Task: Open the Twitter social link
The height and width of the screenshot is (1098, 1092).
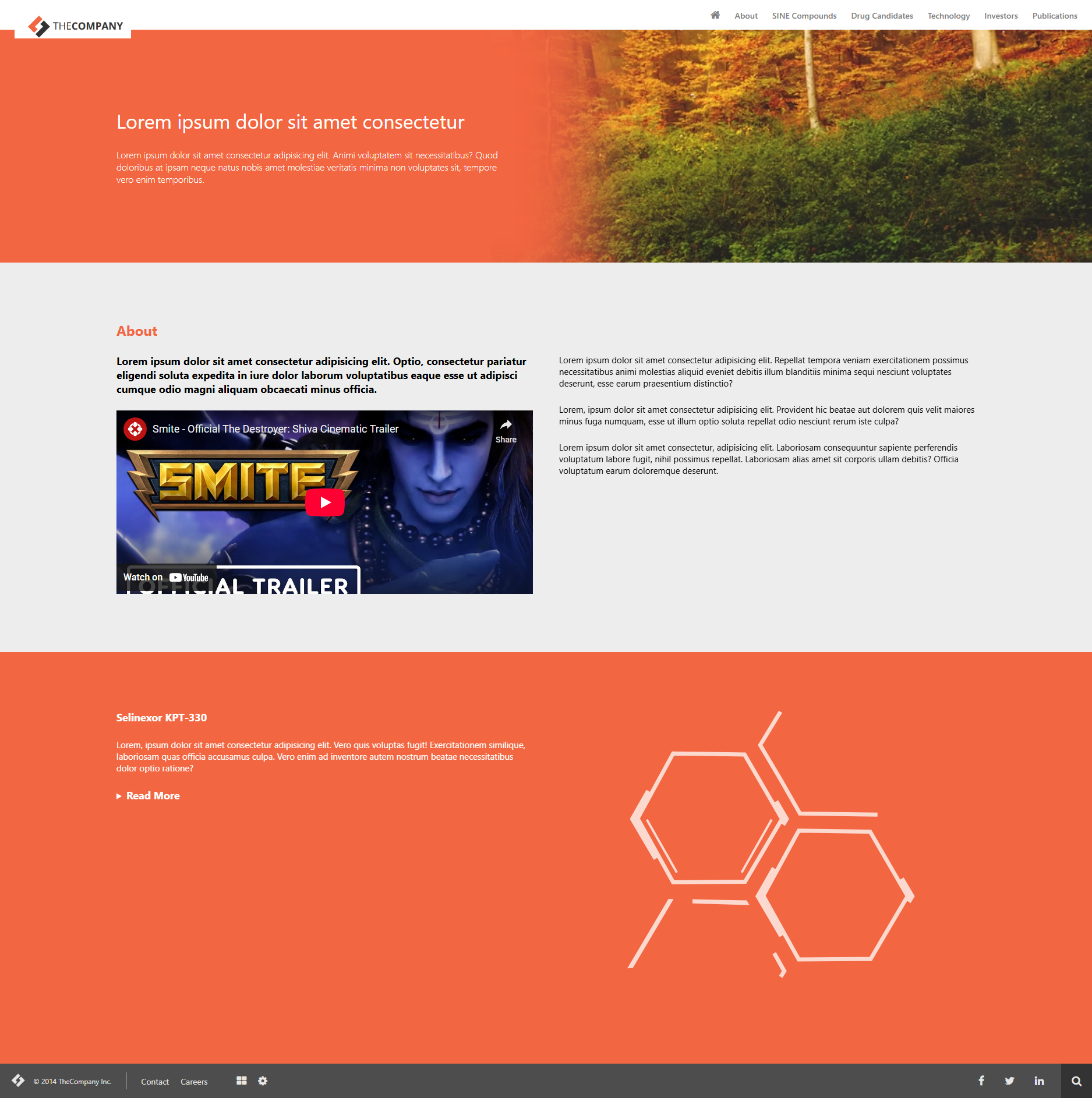Action: point(1009,1081)
